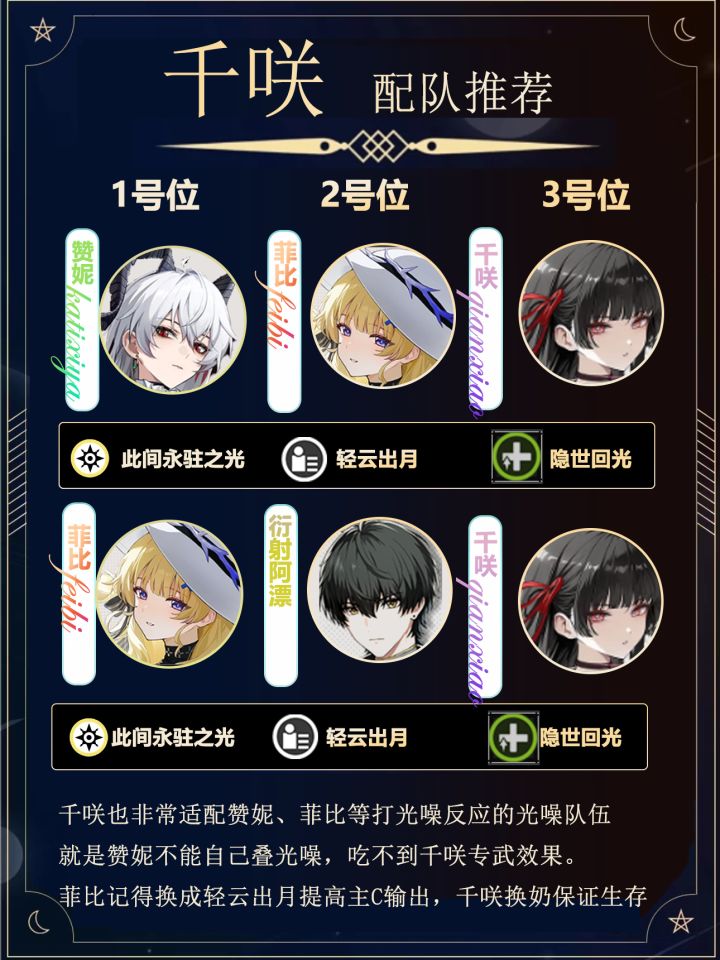Click the sun icon beside first-team 此间永驻之光
720x960 pixels.
coord(89,458)
